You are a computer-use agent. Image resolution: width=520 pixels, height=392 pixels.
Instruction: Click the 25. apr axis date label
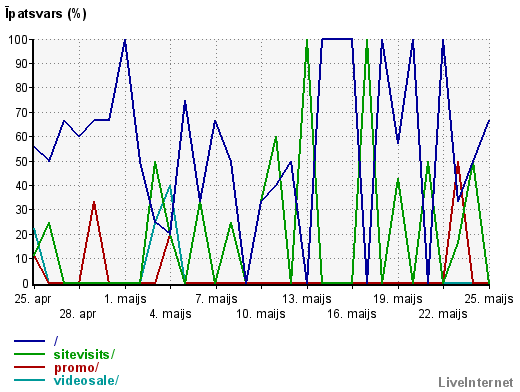[x=33, y=299]
